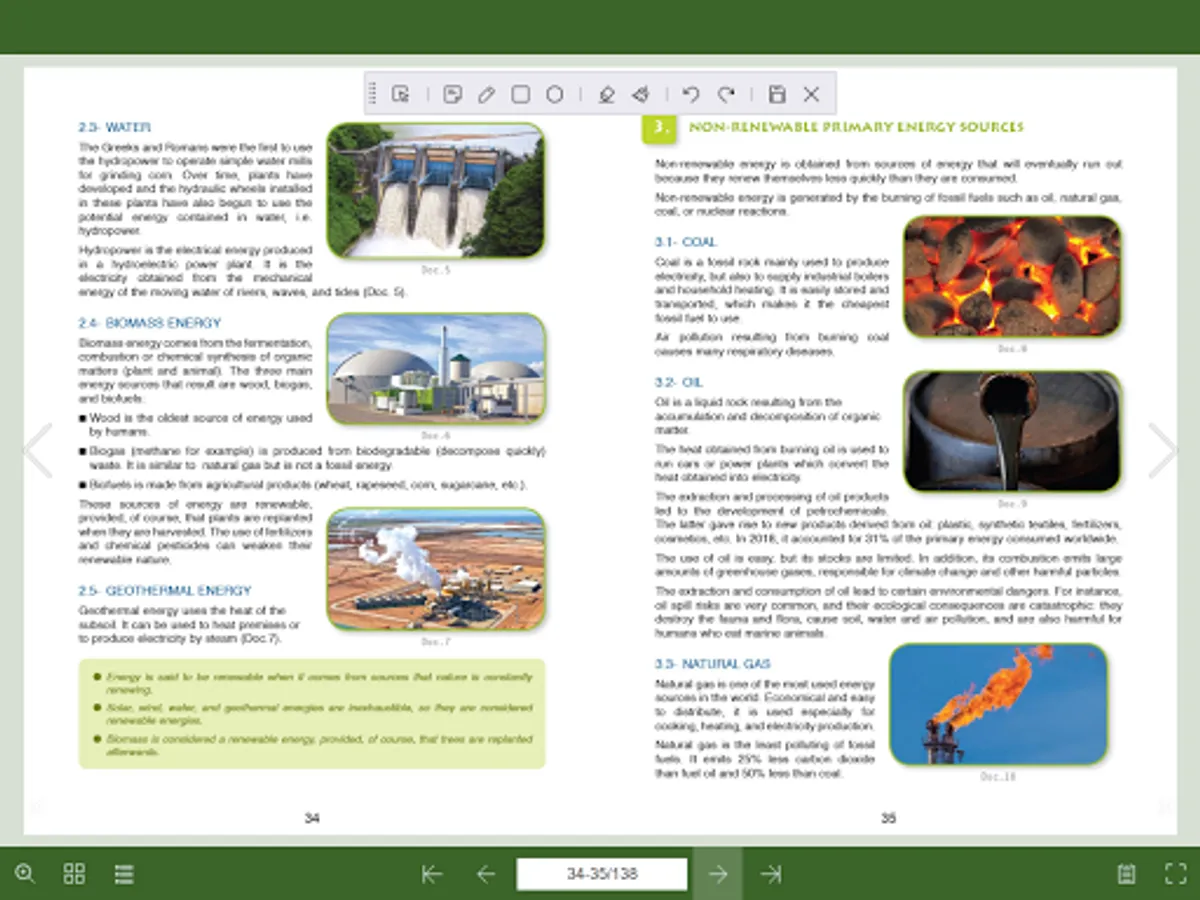1200x900 pixels.
Task: Undo the last annotation
Action: click(690, 94)
